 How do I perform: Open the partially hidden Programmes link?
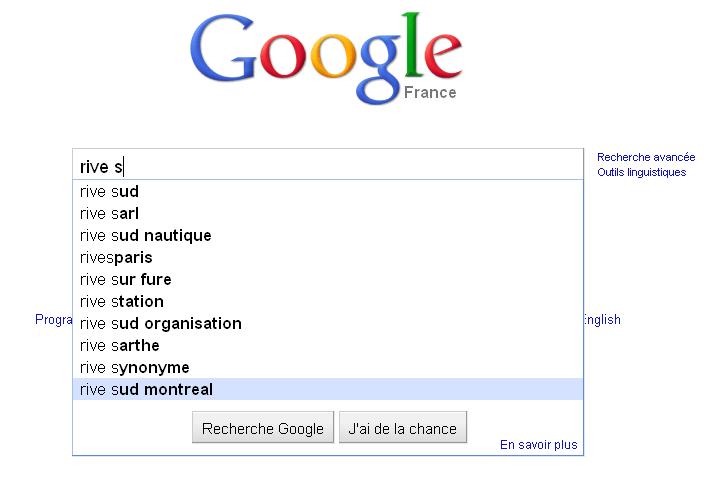(x=54, y=320)
